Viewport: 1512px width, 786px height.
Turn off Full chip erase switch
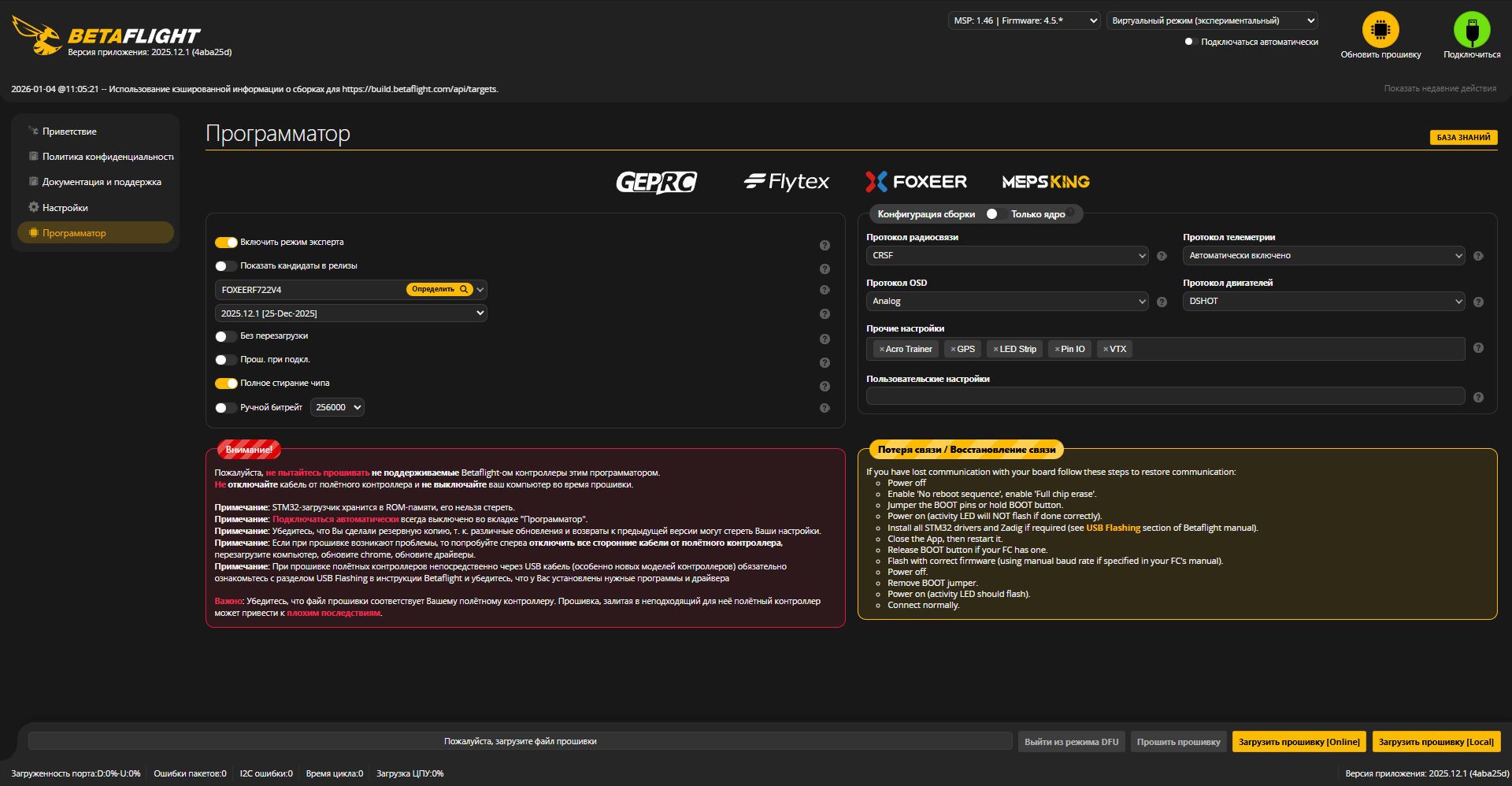226,384
